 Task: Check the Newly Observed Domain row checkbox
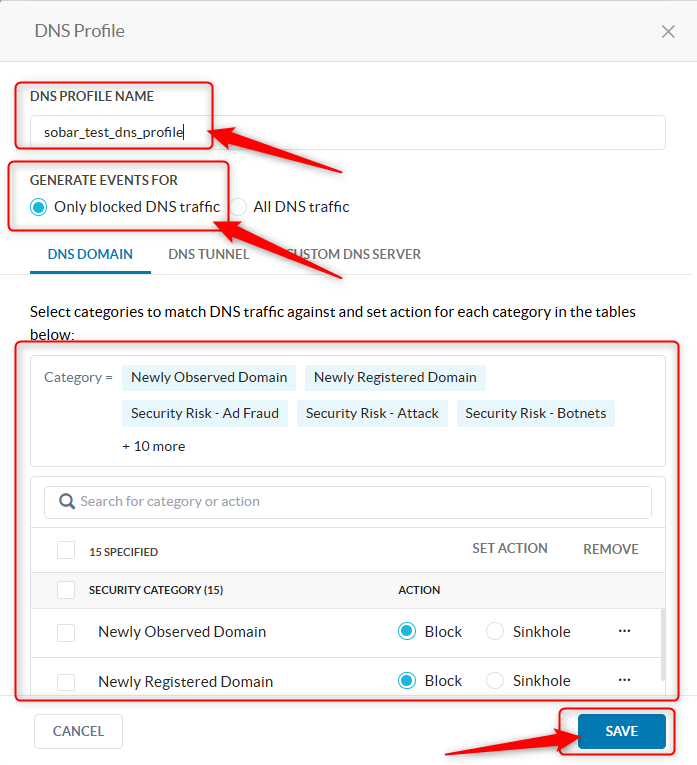pos(66,633)
